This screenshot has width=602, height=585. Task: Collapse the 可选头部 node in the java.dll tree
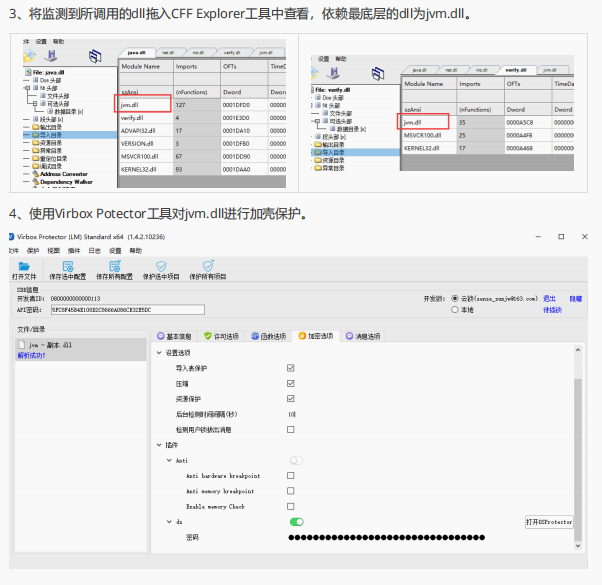coord(35,104)
